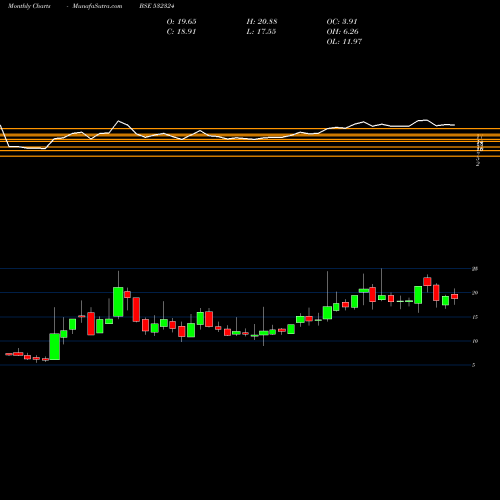Select the open value 'O: 19.65'

pyautogui.click(x=181, y=22)
